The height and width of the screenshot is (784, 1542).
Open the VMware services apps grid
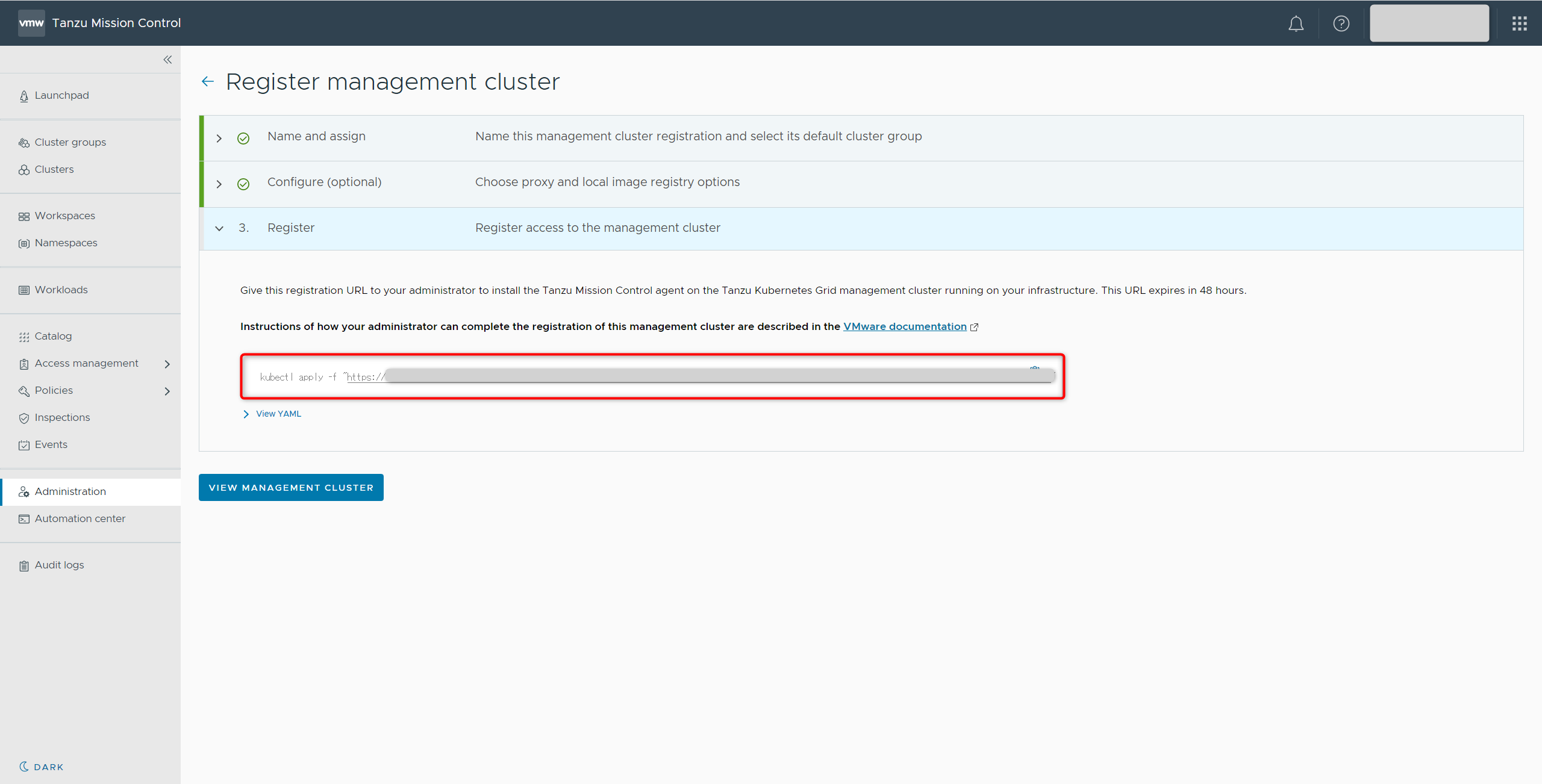[1519, 23]
